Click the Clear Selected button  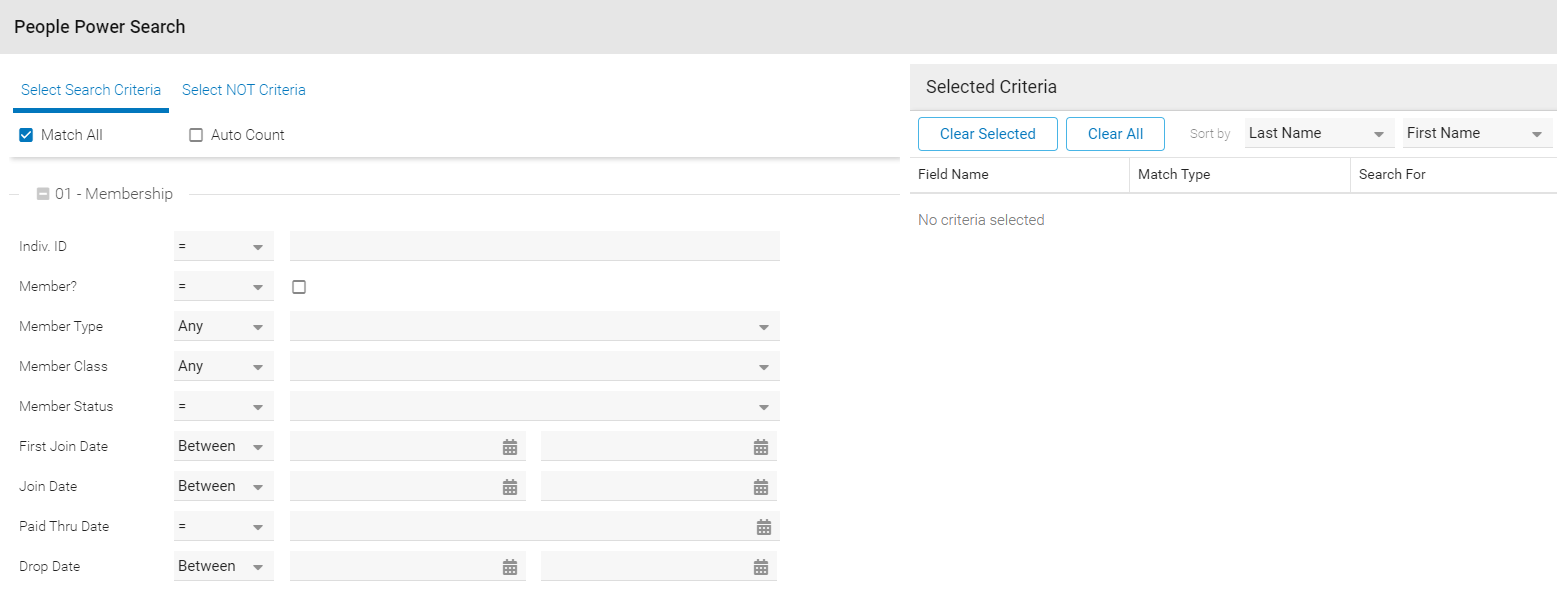coord(988,134)
